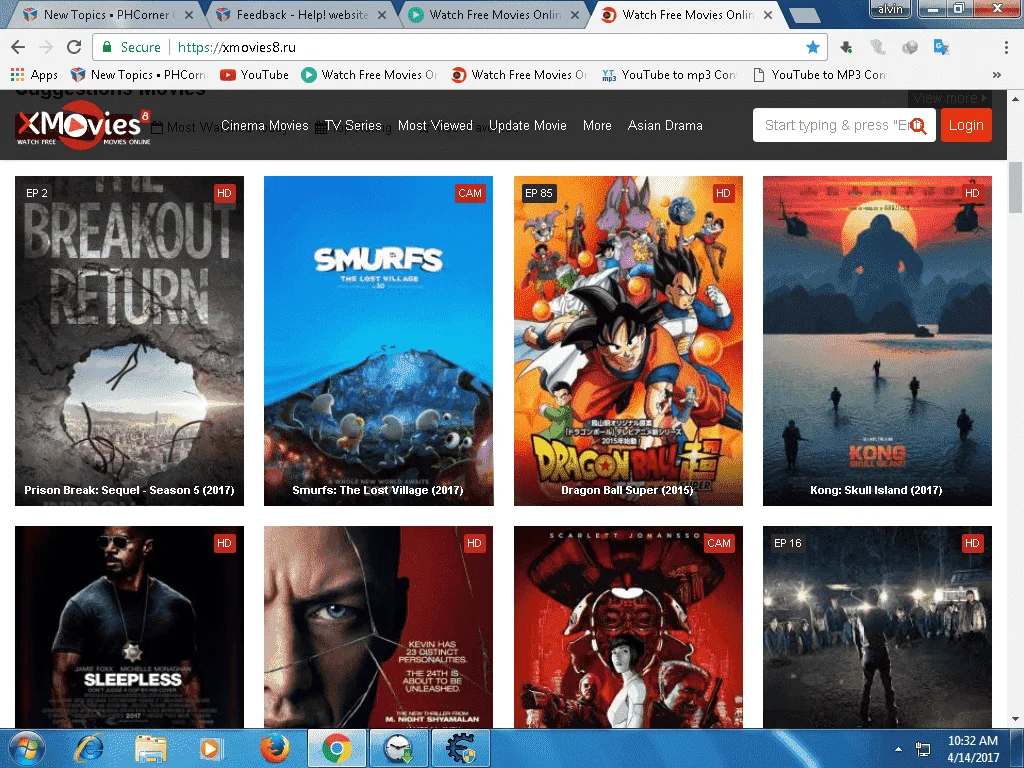Open the Chrome three-dot menu
The height and width of the screenshot is (768, 1024).
click(1006, 47)
